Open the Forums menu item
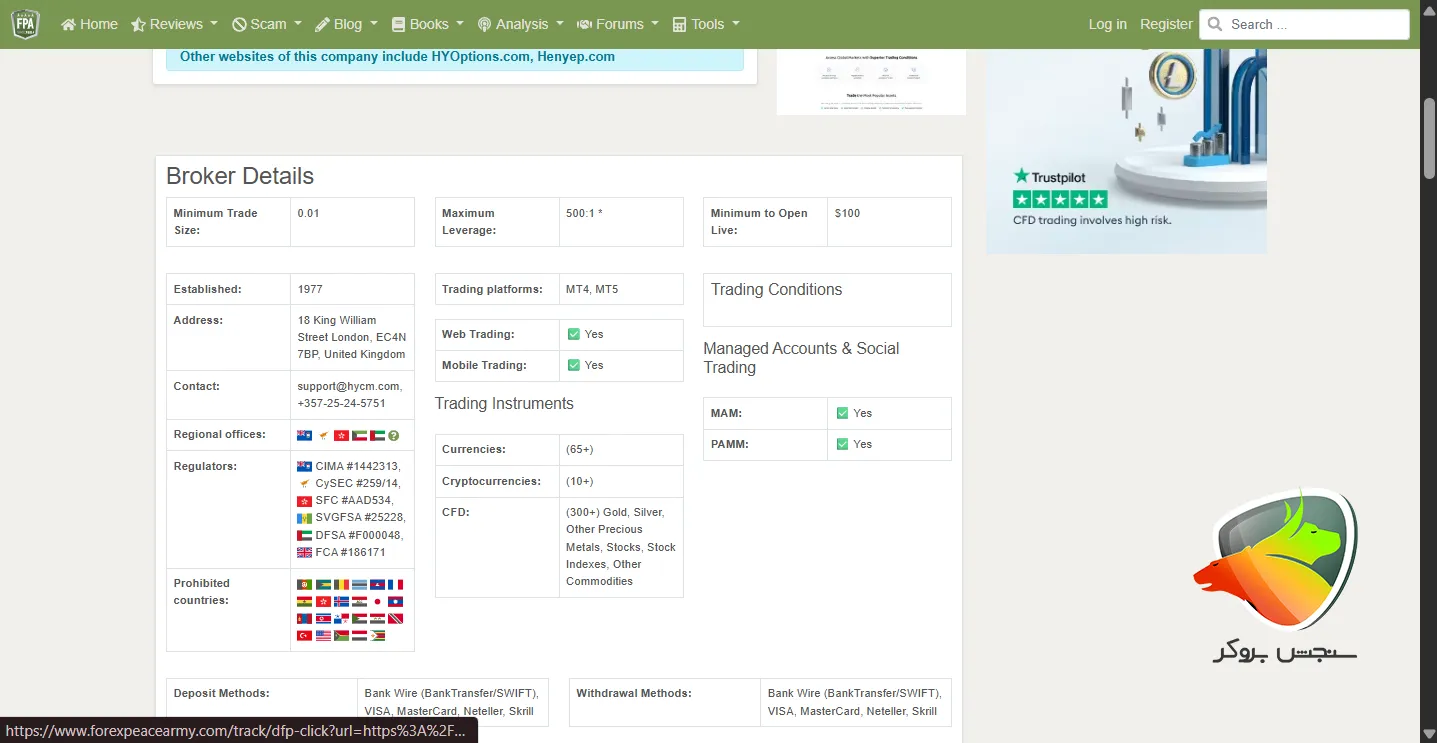Image resolution: width=1437 pixels, height=743 pixels. [x=618, y=24]
